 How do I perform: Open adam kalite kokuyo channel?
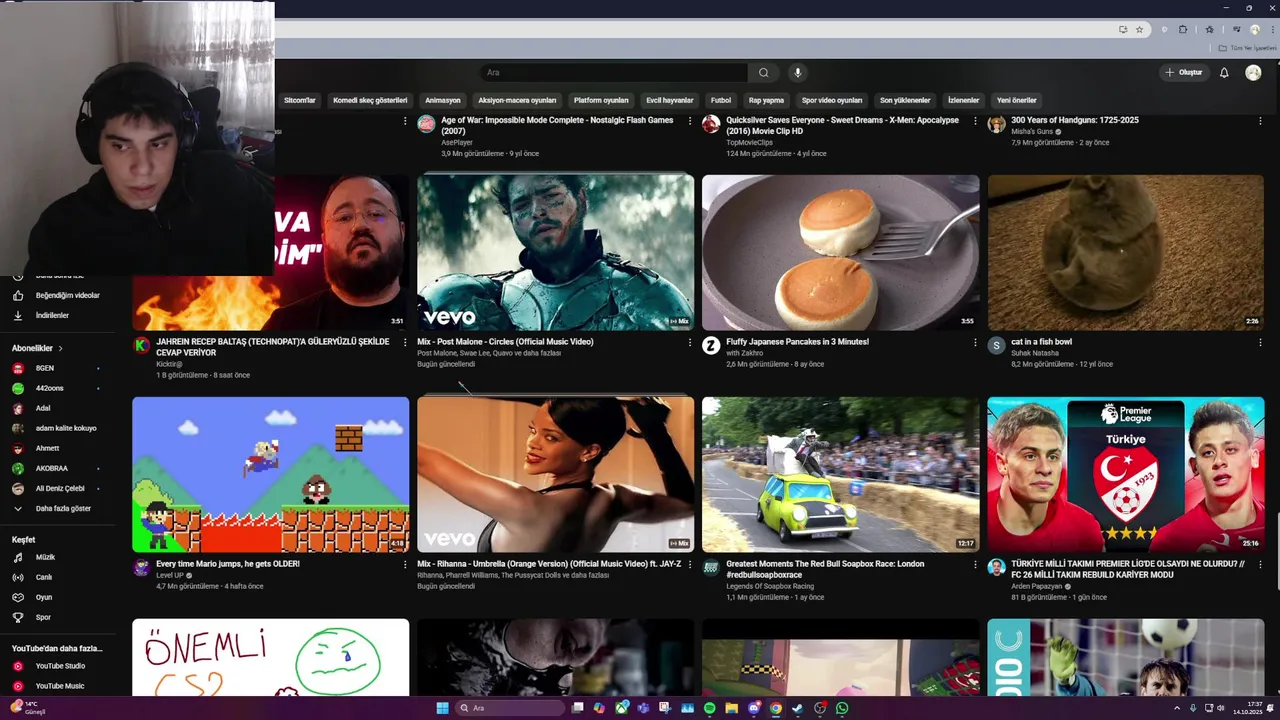coord(58,428)
